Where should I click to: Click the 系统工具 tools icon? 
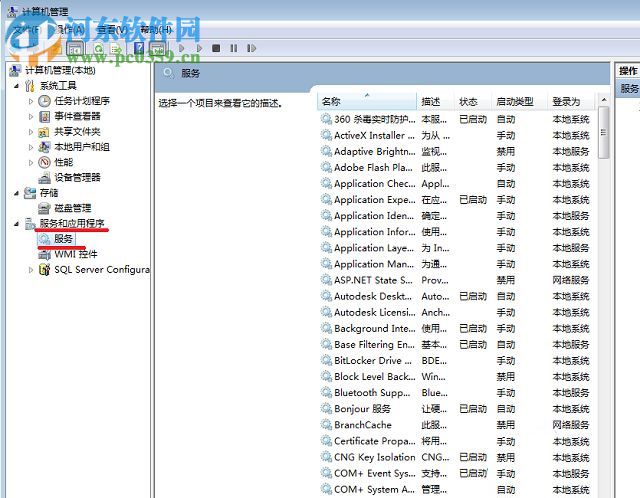29,86
